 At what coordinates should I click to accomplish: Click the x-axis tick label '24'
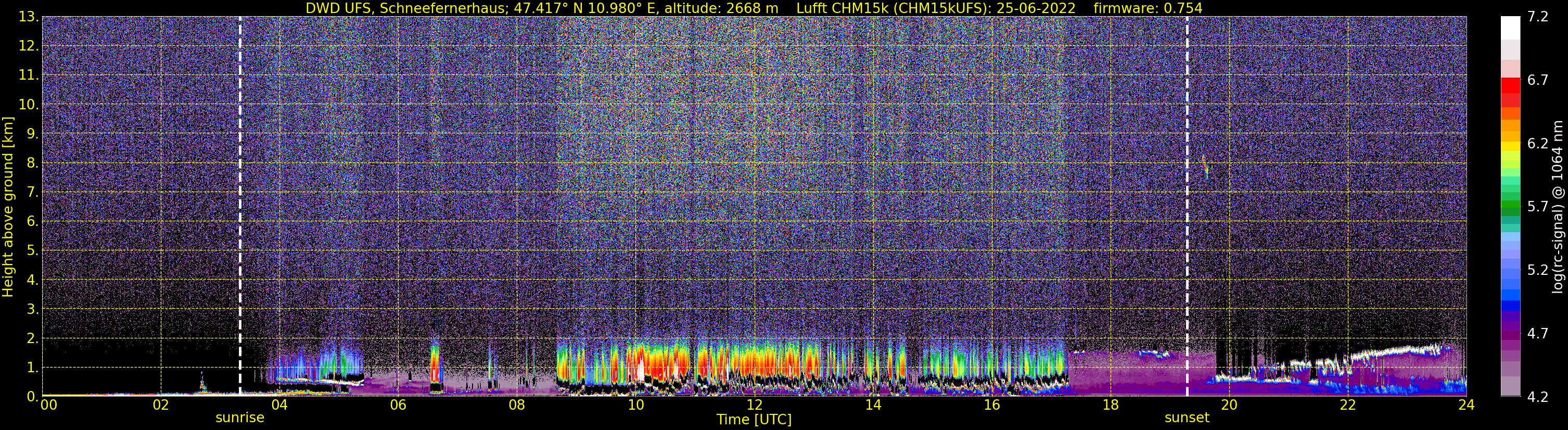pyautogui.click(x=1467, y=405)
